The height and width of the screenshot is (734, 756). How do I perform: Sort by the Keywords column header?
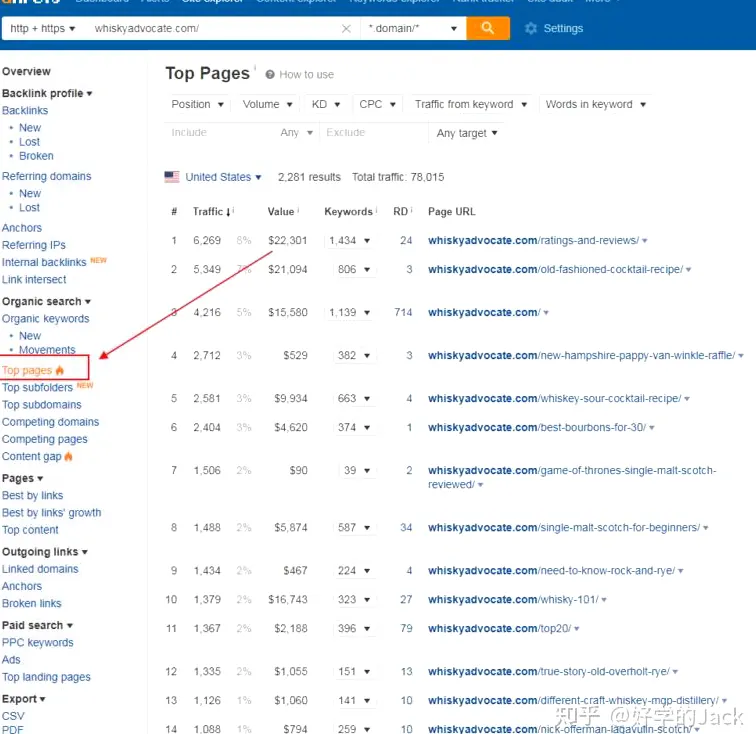tap(348, 212)
